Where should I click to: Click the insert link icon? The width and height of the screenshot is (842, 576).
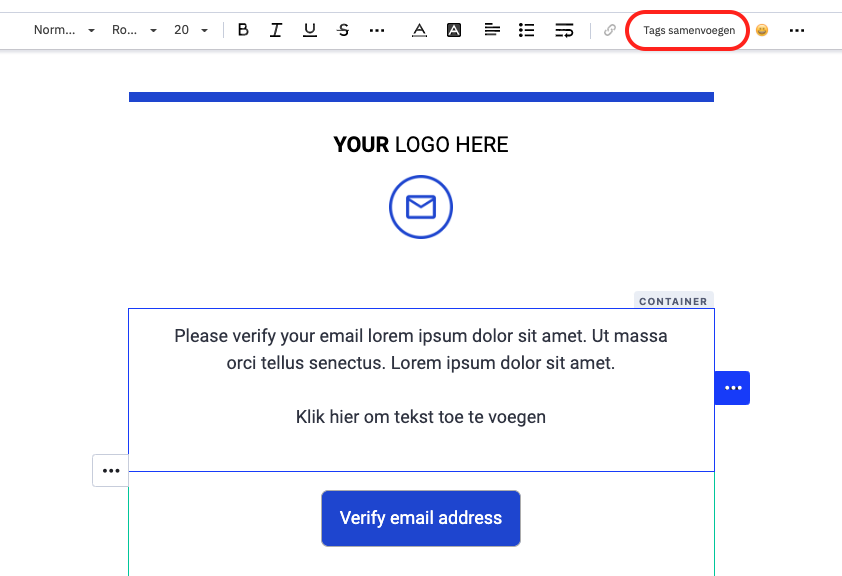click(x=609, y=30)
